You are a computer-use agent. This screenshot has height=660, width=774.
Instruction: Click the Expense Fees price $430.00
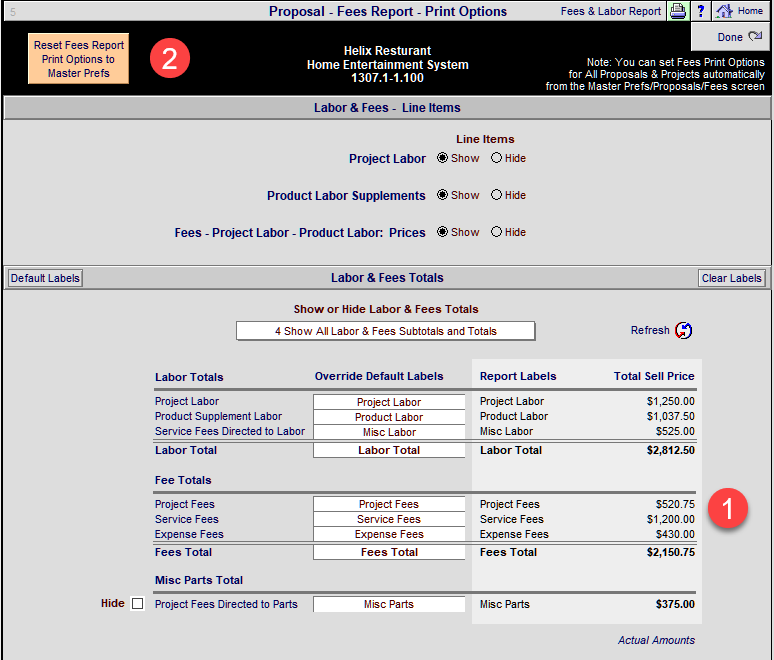point(675,534)
